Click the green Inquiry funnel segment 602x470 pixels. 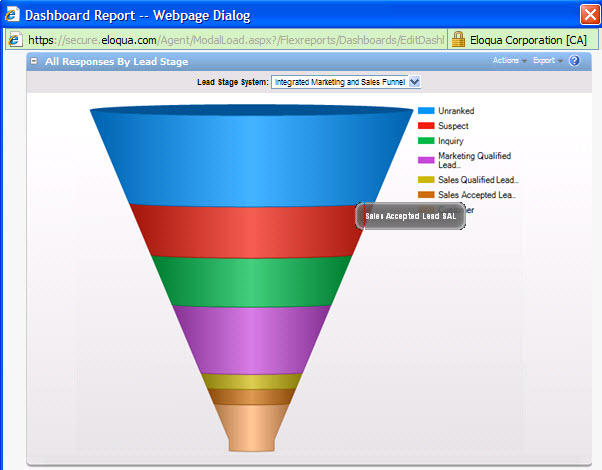251,282
